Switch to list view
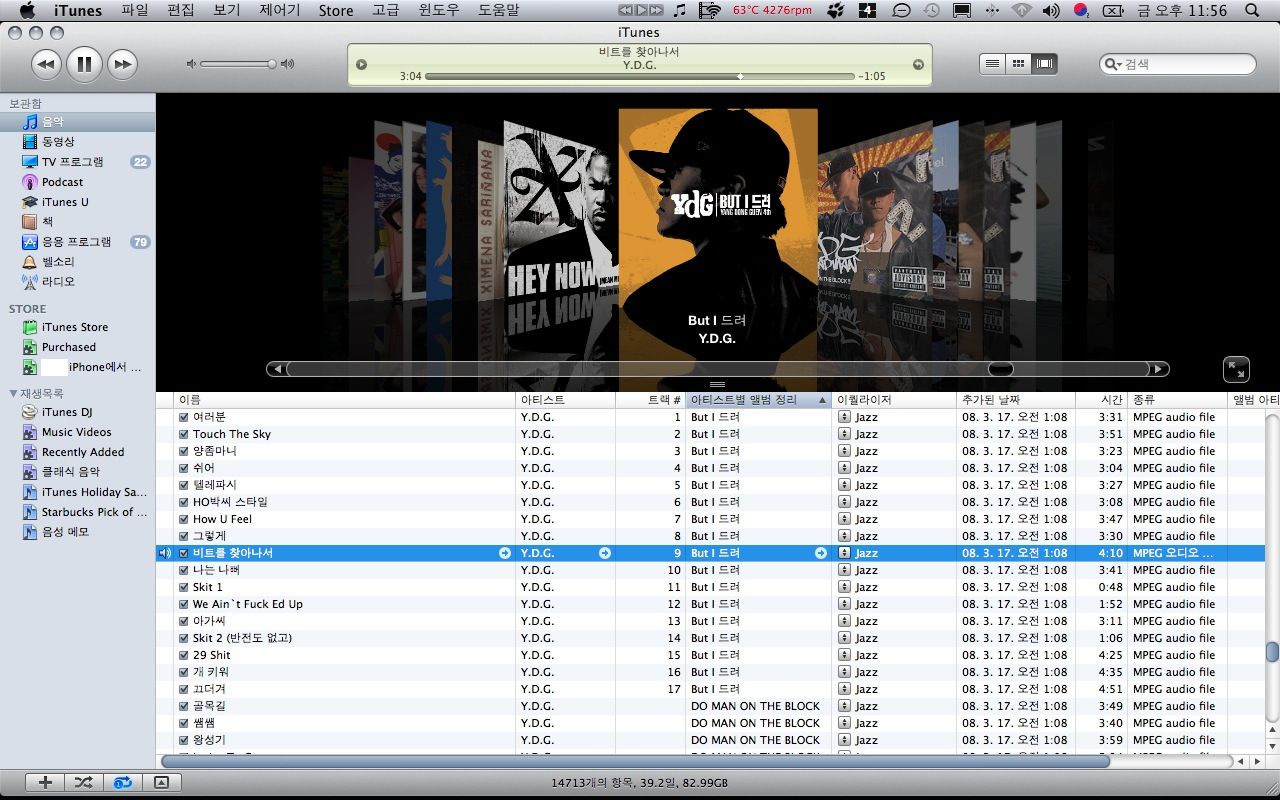The width and height of the screenshot is (1280, 800). tap(992, 63)
